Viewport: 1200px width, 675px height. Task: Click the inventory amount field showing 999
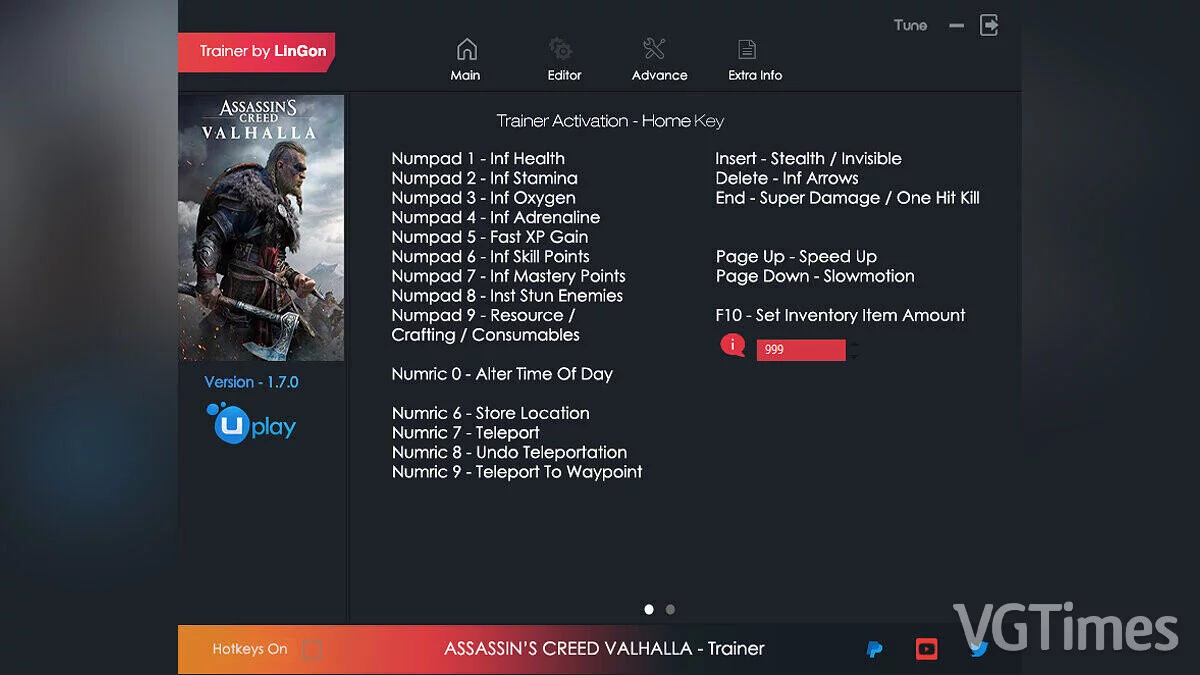pos(801,350)
